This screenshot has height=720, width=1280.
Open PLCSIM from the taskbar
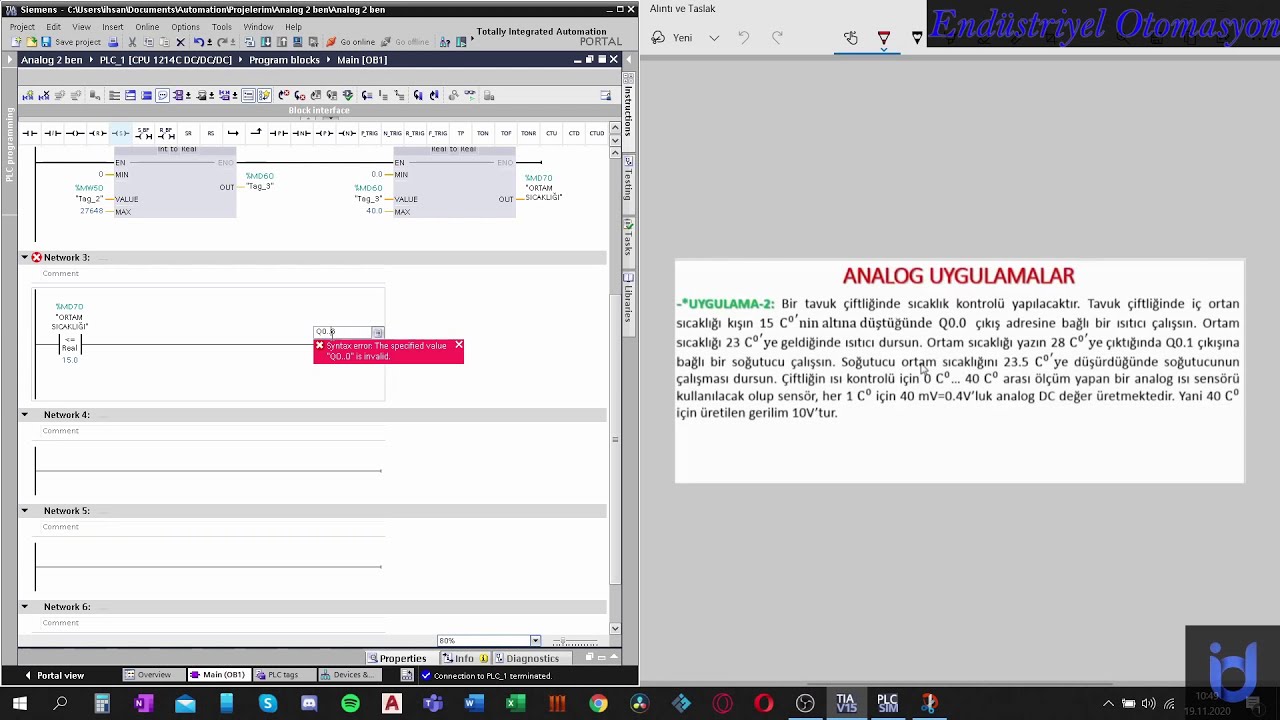887,704
